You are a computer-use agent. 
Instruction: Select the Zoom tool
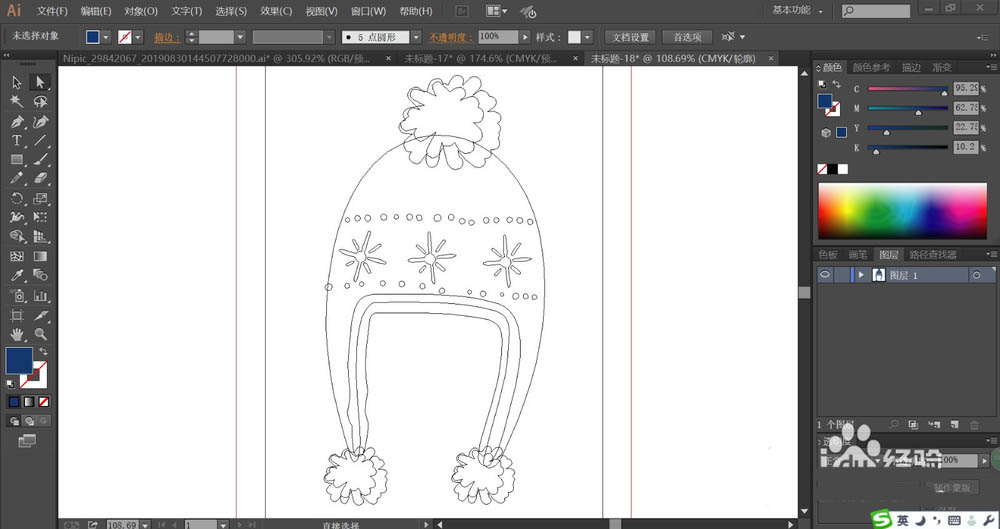click(40, 334)
